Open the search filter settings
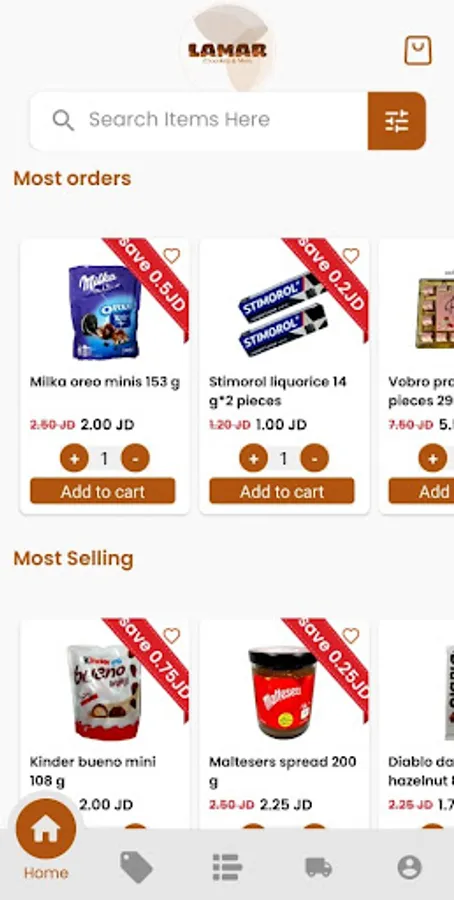This screenshot has height=900, width=454. coord(397,121)
